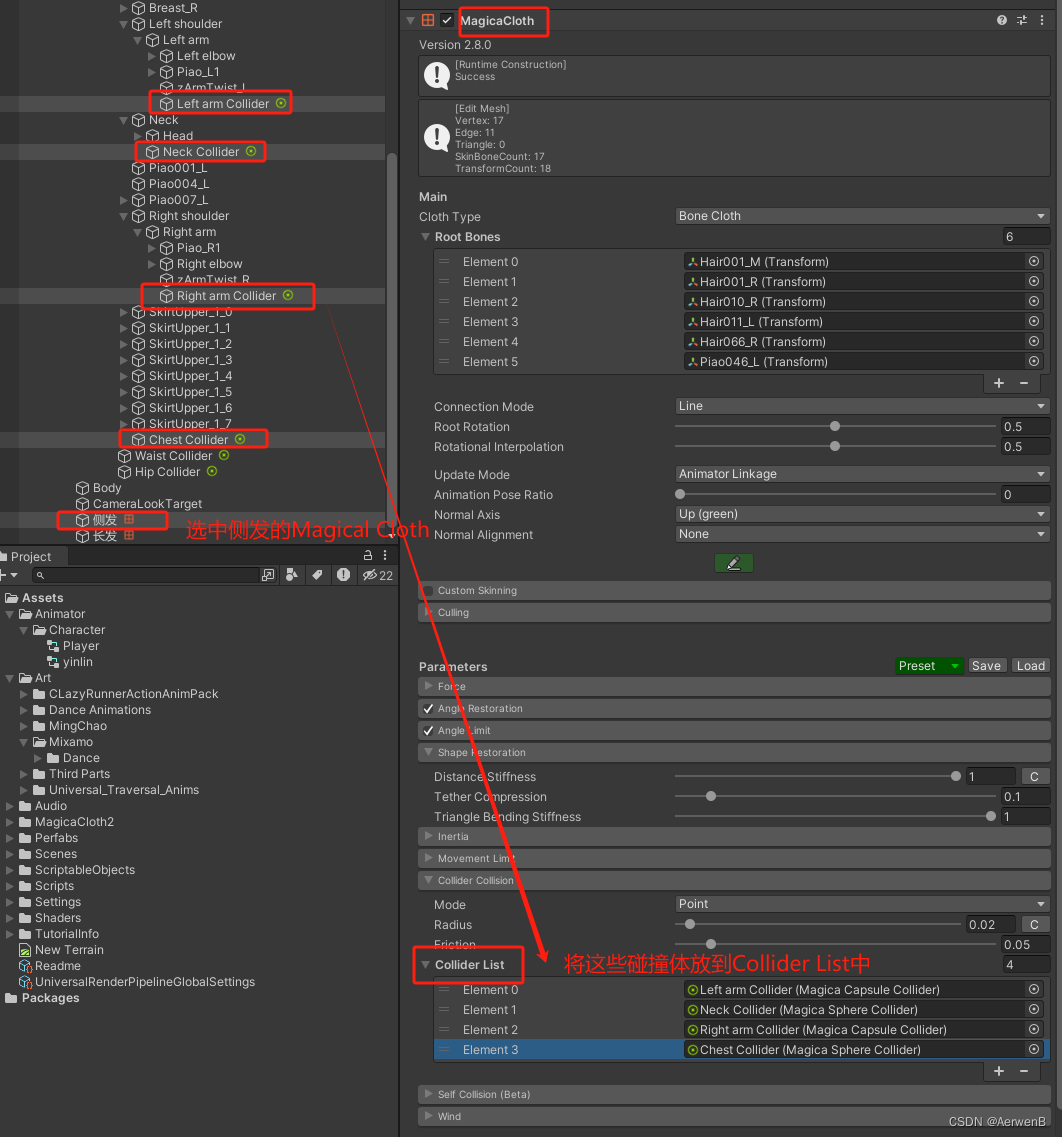This screenshot has height=1137, width=1062.
Task: Edit the Collider List size field
Action: 1026,964
